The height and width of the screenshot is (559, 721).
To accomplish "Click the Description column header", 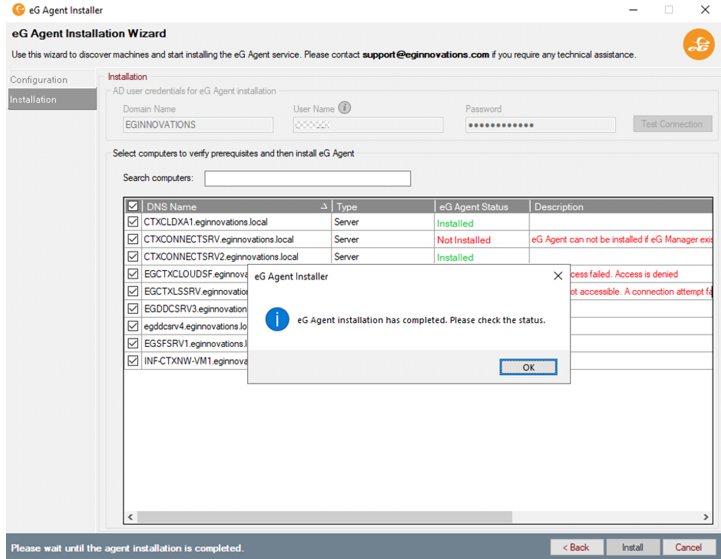I will pyautogui.click(x=621, y=206).
